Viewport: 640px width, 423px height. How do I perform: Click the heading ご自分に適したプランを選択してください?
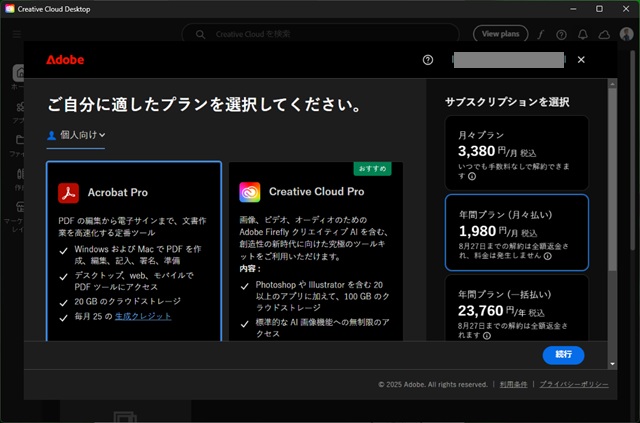pos(204,105)
